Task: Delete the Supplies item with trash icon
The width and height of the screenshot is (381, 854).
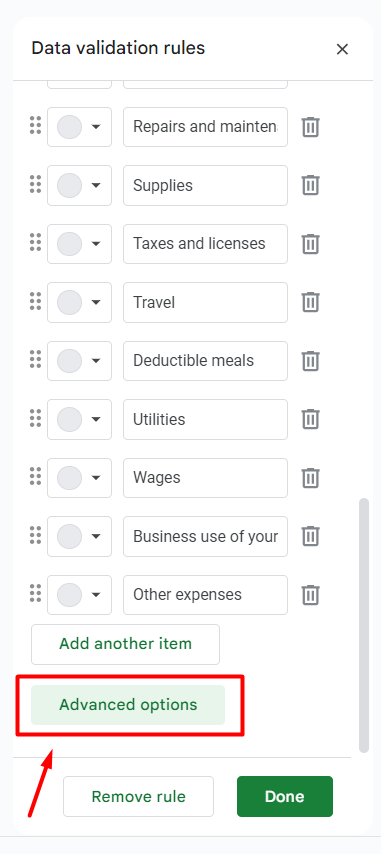Action: coord(310,185)
